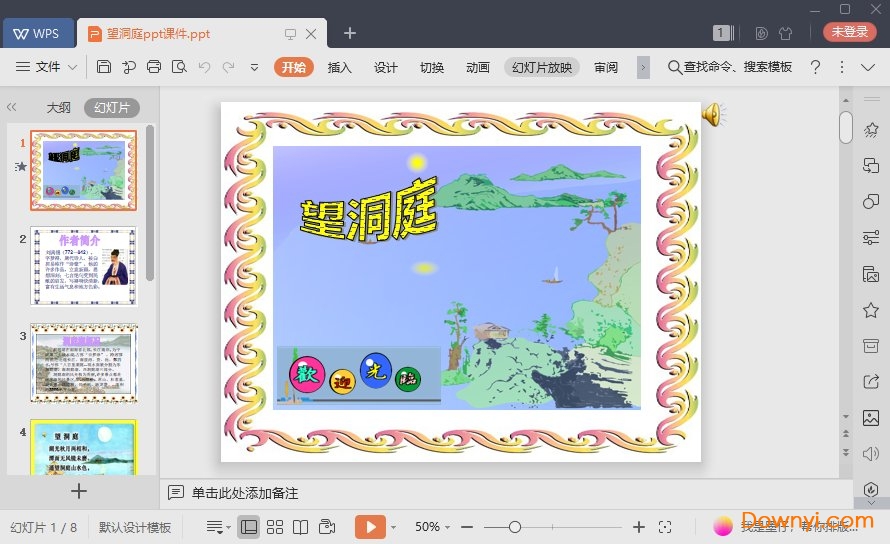Click the skin shirt icon in title bar
The height and width of the screenshot is (544, 890).
pyautogui.click(x=786, y=34)
